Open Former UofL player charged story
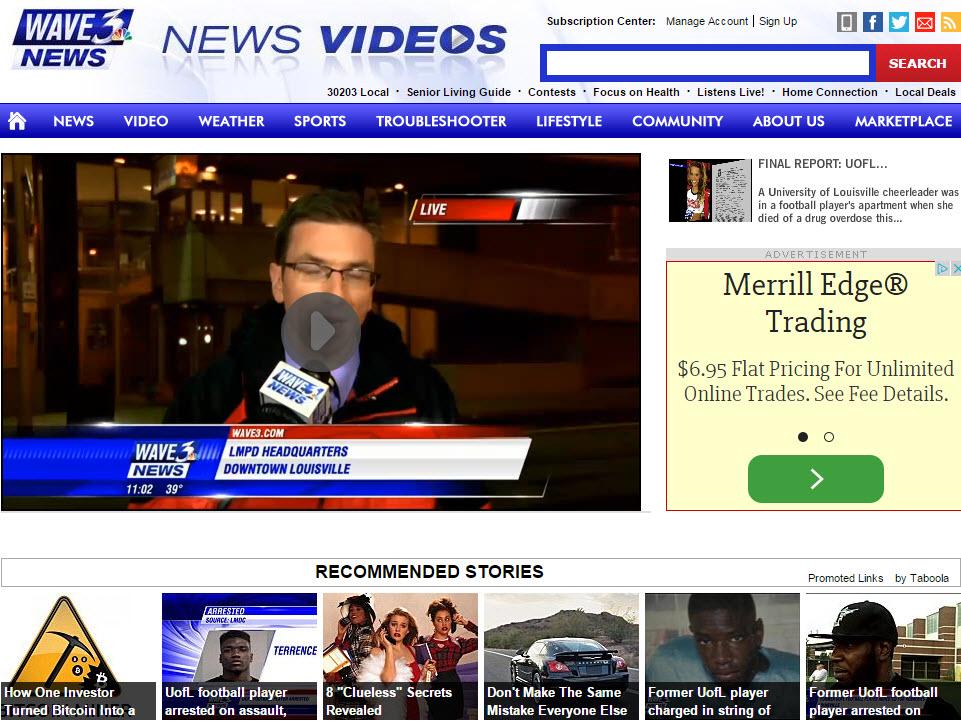Screen dimensions: 961x721 (x=723, y=657)
